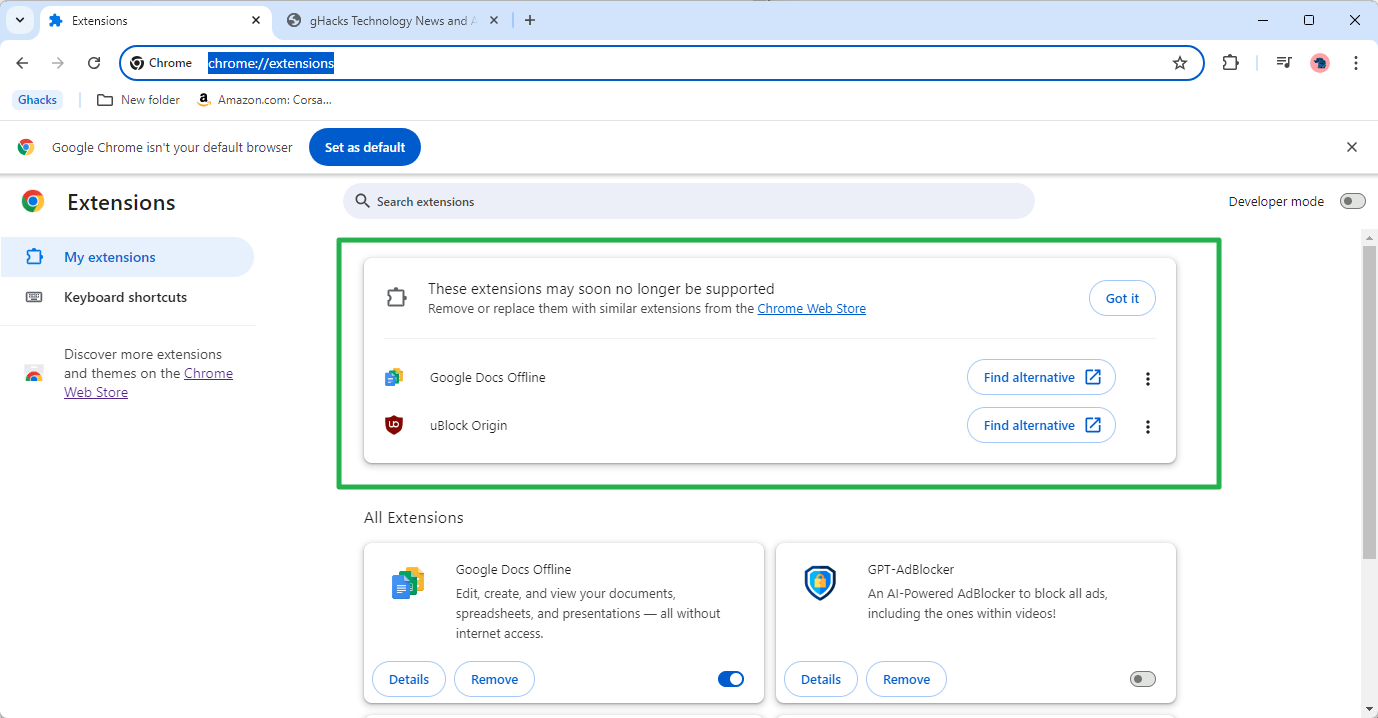1378x718 pixels.
Task: Find alternative for uBlock Origin
Action: (x=1041, y=425)
